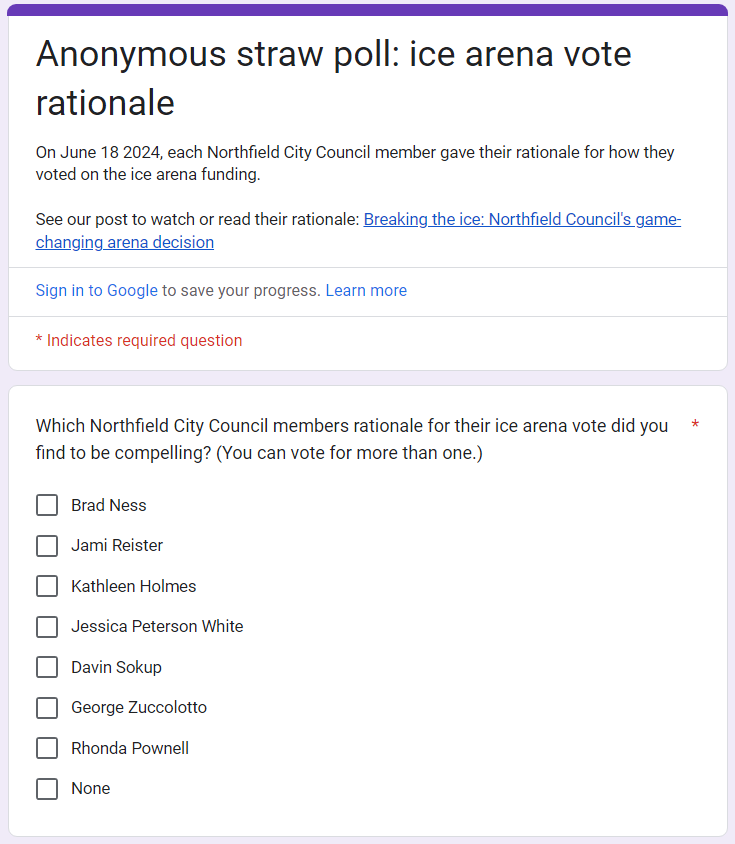Mark the George Zuccolotto checkbox
This screenshot has width=735, height=844.
(47, 708)
